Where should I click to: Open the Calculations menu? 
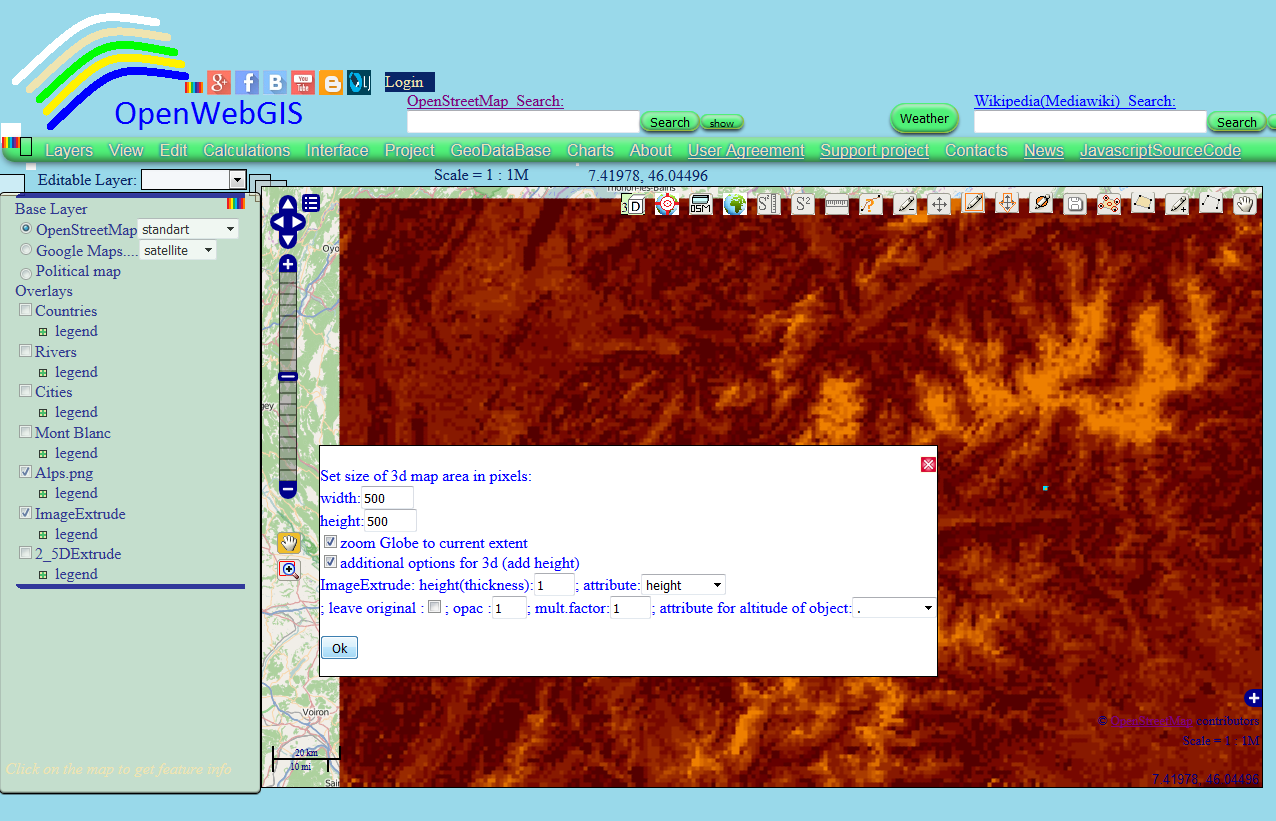(x=247, y=150)
